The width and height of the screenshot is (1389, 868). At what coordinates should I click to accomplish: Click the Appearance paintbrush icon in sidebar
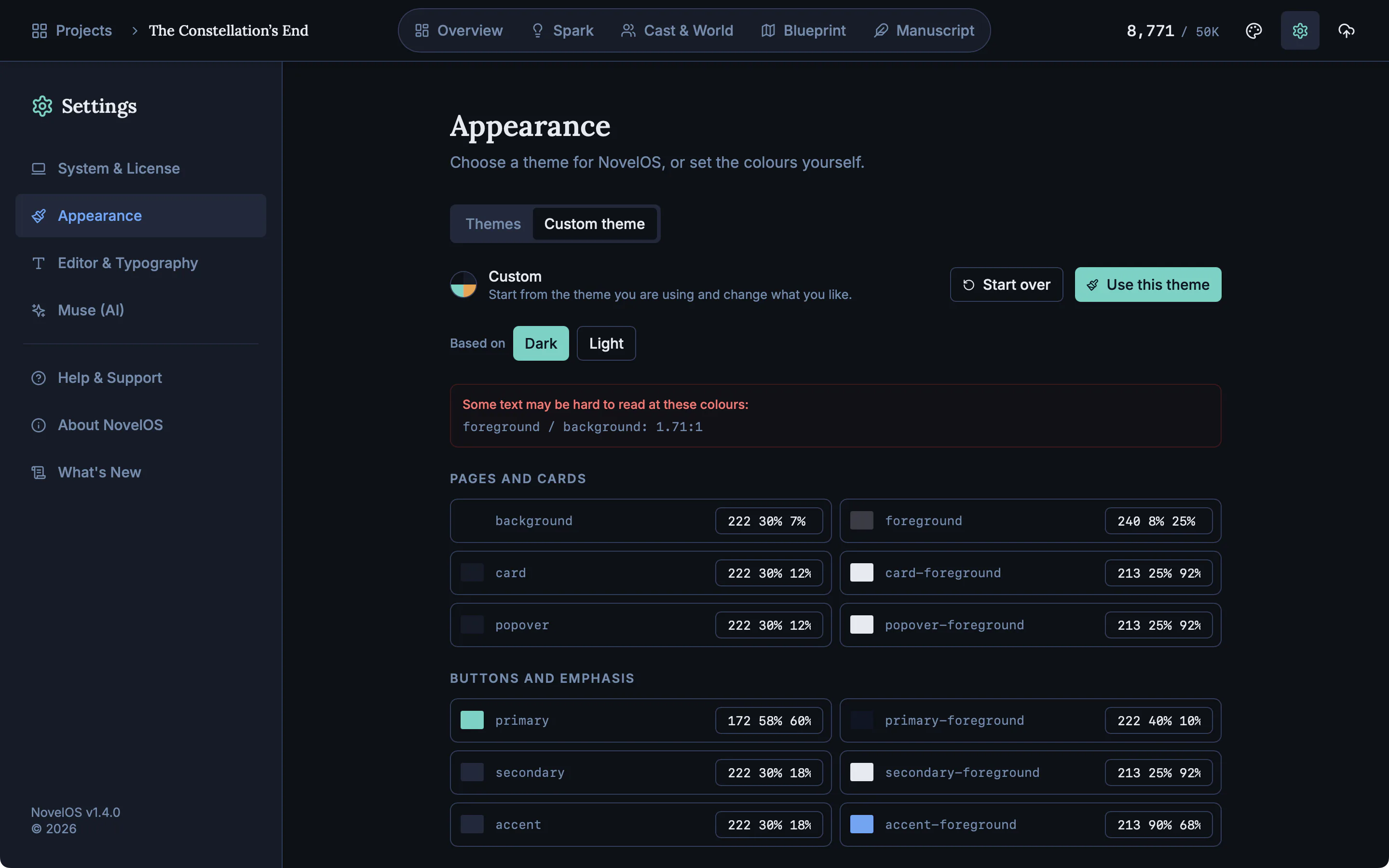tap(39, 216)
